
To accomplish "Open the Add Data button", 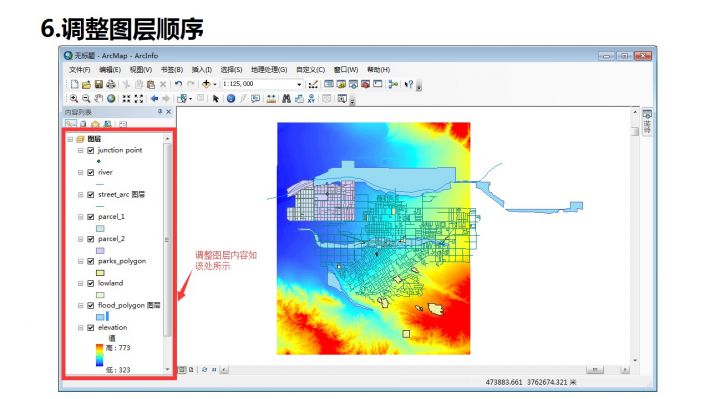I will (206, 84).
